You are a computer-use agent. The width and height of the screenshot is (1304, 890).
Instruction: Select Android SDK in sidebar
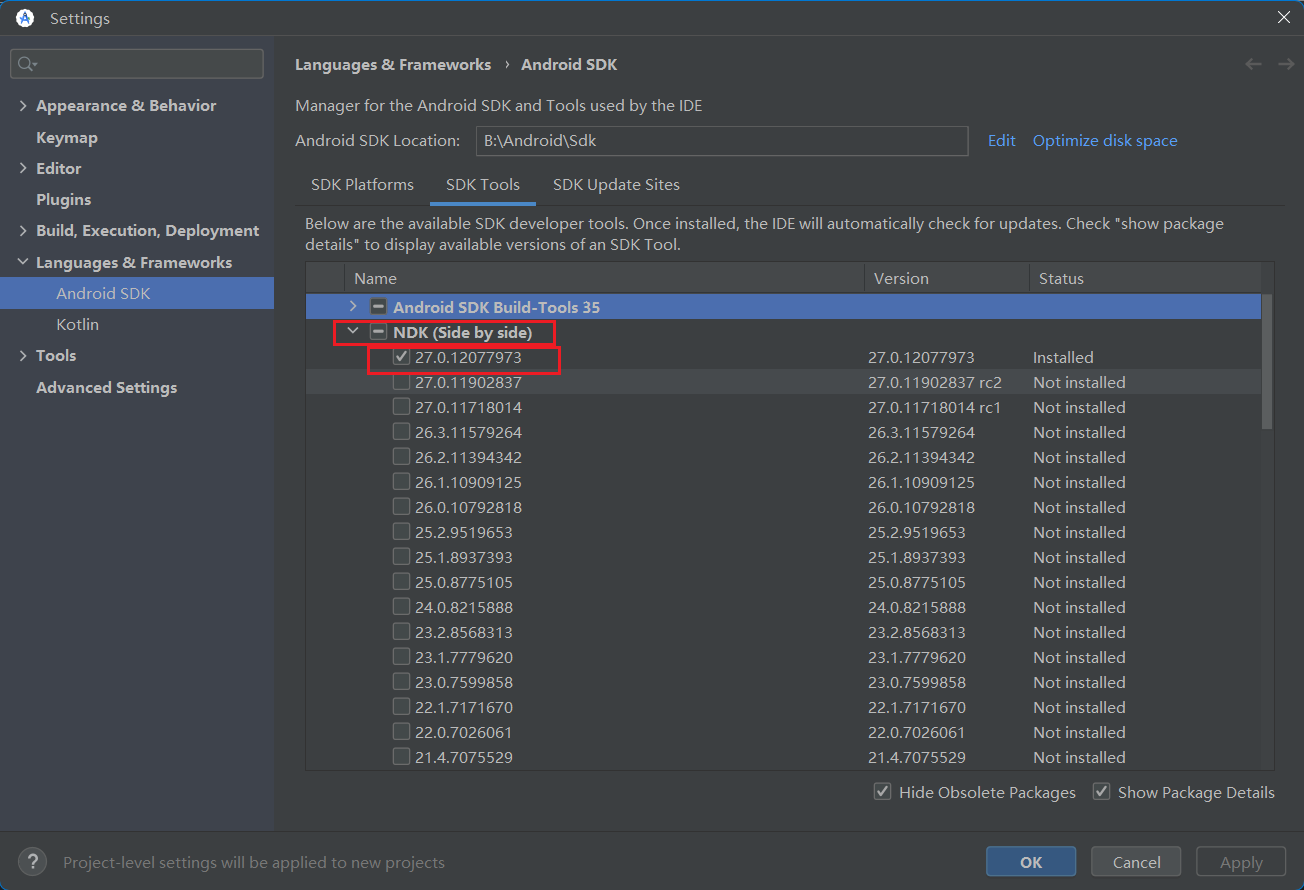click(137, 293)
